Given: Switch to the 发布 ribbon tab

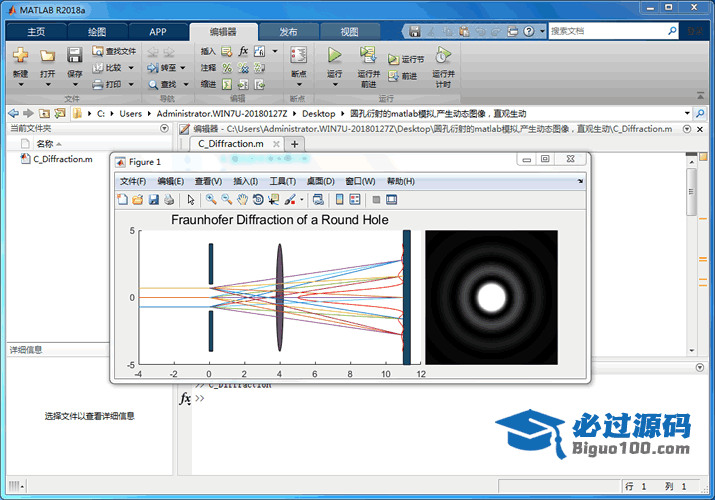Looking at the screenshot, I should click(288, 31).
